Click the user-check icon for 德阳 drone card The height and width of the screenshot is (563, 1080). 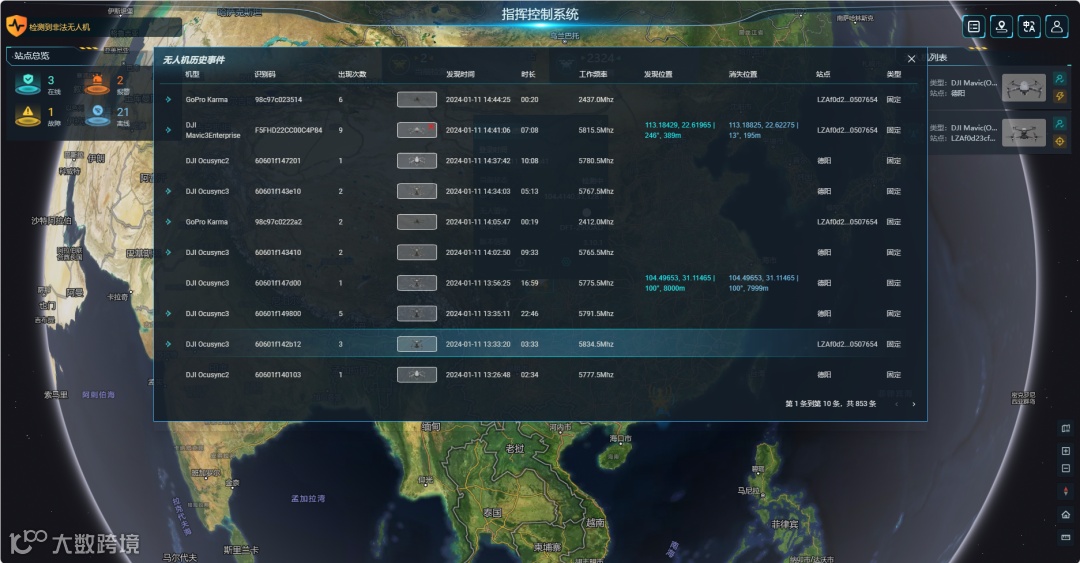click(1059, 79)
